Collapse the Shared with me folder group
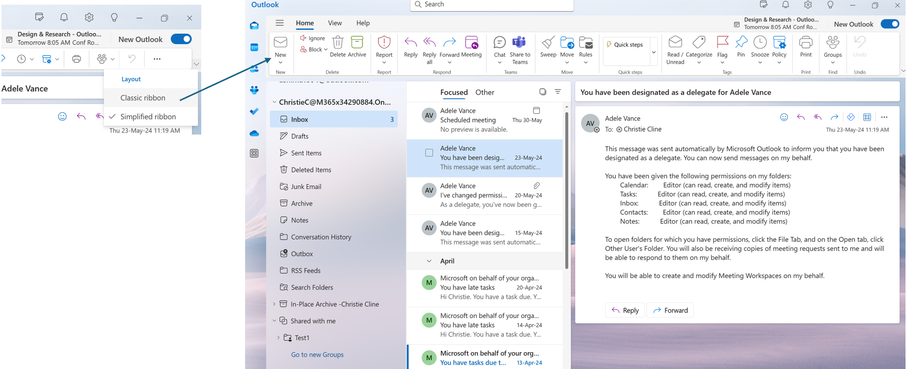906x369 pixels. (x=274, y=320)
